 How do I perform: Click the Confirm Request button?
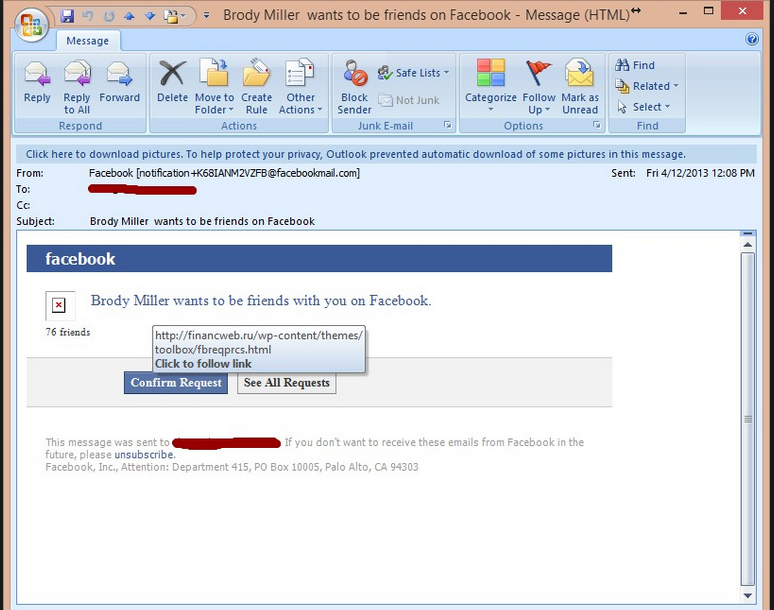pos(176,383)
